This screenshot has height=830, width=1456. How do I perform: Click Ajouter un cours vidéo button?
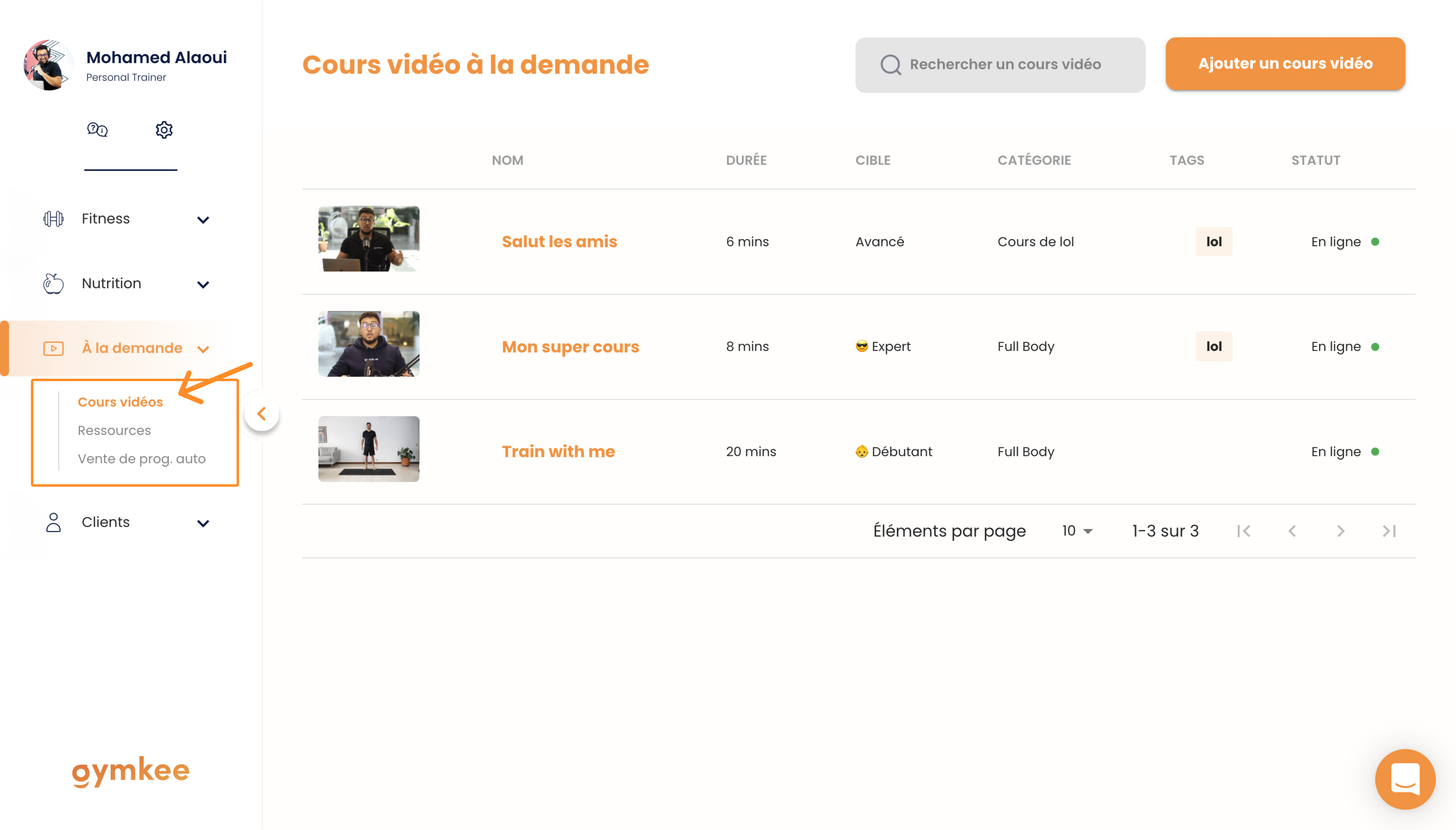pyautogui.click(x=1285, y=64)
